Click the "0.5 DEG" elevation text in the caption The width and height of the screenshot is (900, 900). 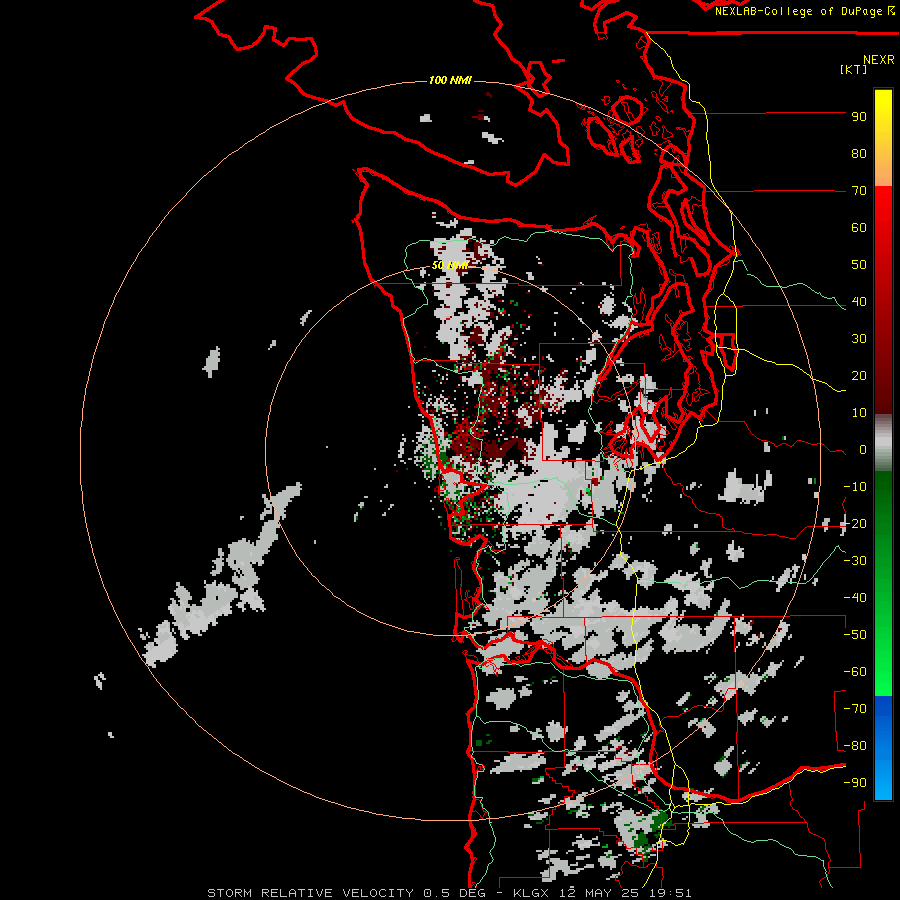pos(454,893)
